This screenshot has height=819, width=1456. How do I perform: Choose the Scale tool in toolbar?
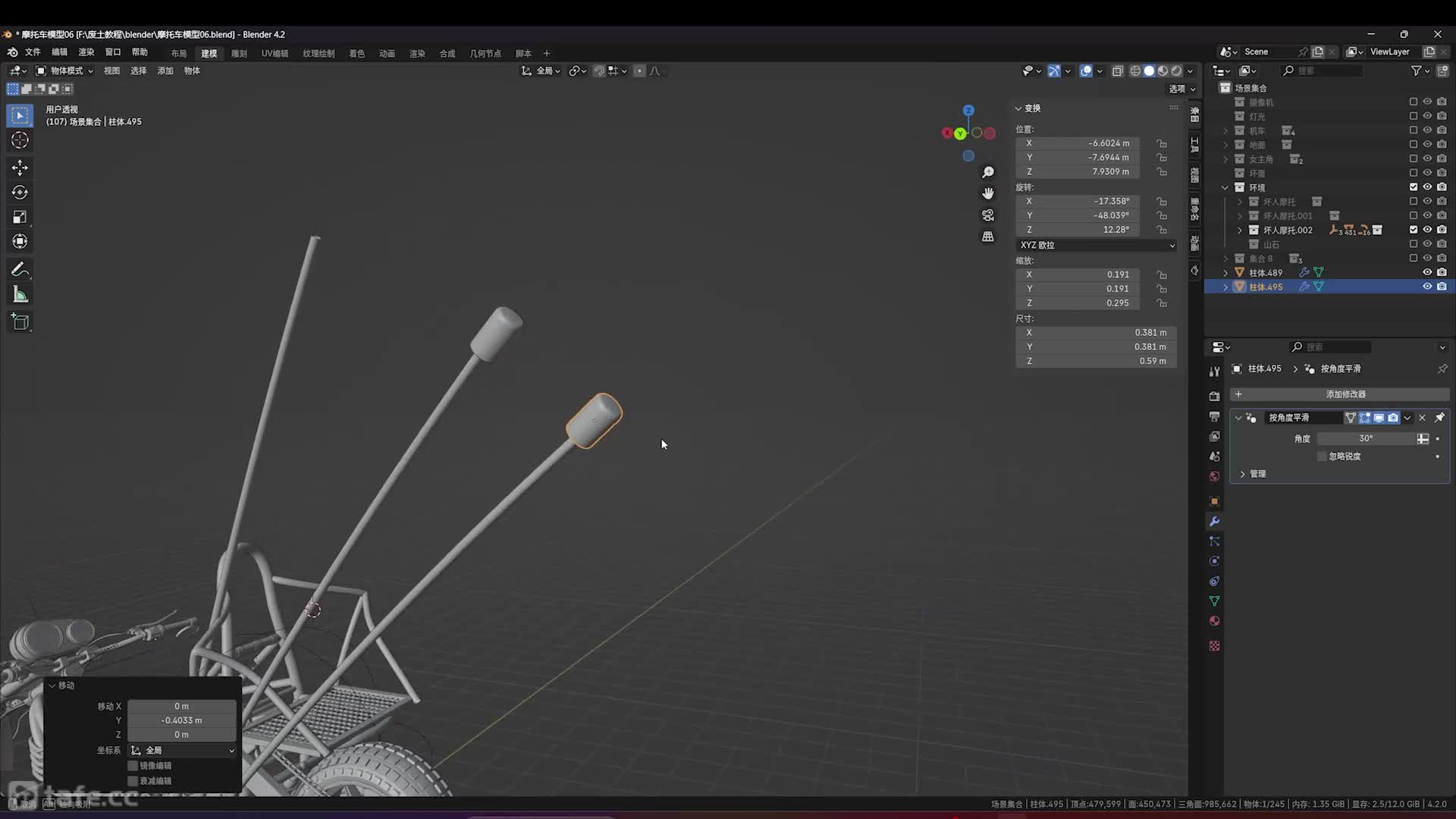[x=20, y=217]
